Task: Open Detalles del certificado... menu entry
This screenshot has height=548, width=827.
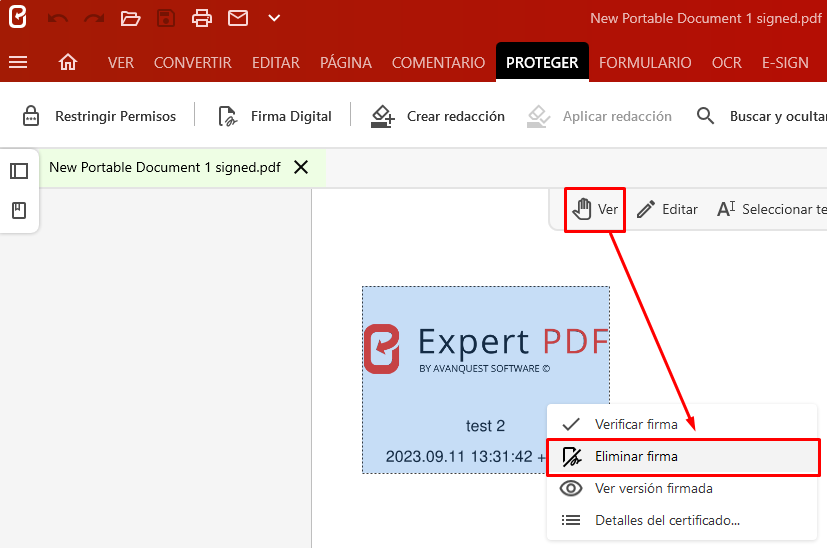Action: coord(682,521)
